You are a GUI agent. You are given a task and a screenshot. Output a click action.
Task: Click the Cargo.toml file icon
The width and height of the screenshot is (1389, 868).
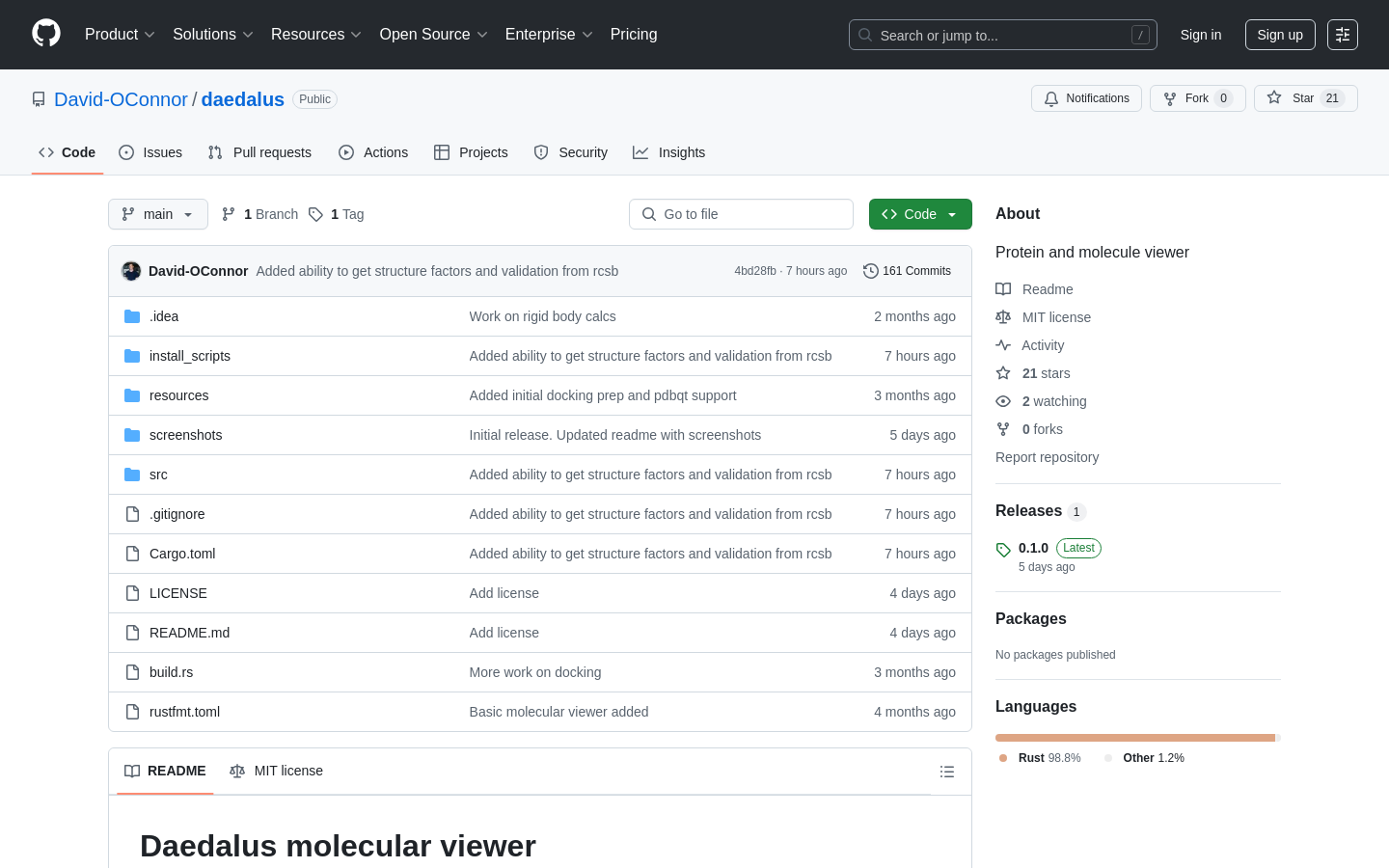pyautogui.click(x=132, y=554)
